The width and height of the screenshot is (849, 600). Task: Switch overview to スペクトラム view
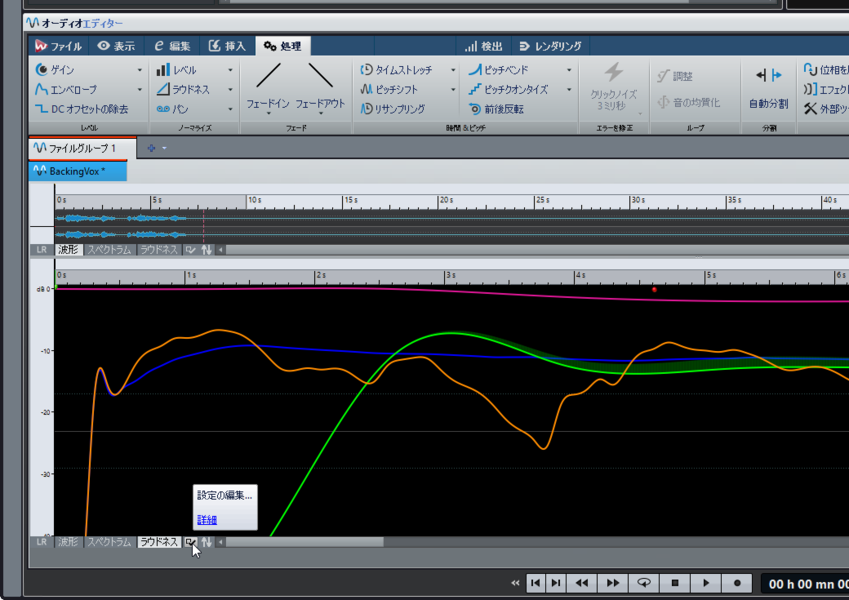point(109,250)
